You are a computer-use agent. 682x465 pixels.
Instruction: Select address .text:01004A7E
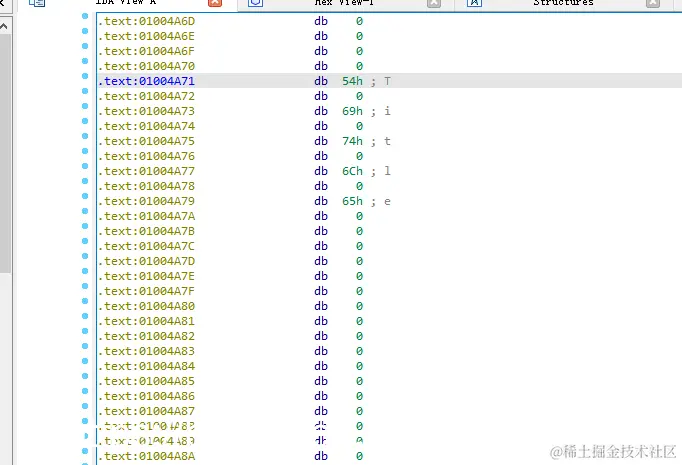tap(147, 276)
